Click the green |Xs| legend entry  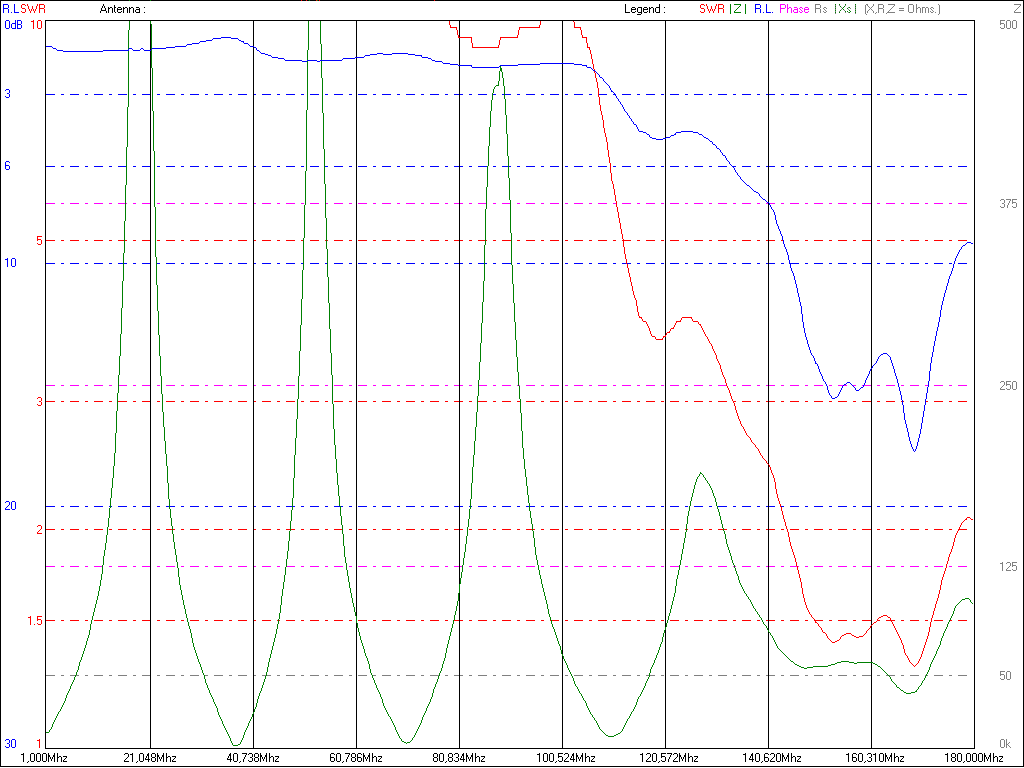pyautogui.click(x=845, y=9)
